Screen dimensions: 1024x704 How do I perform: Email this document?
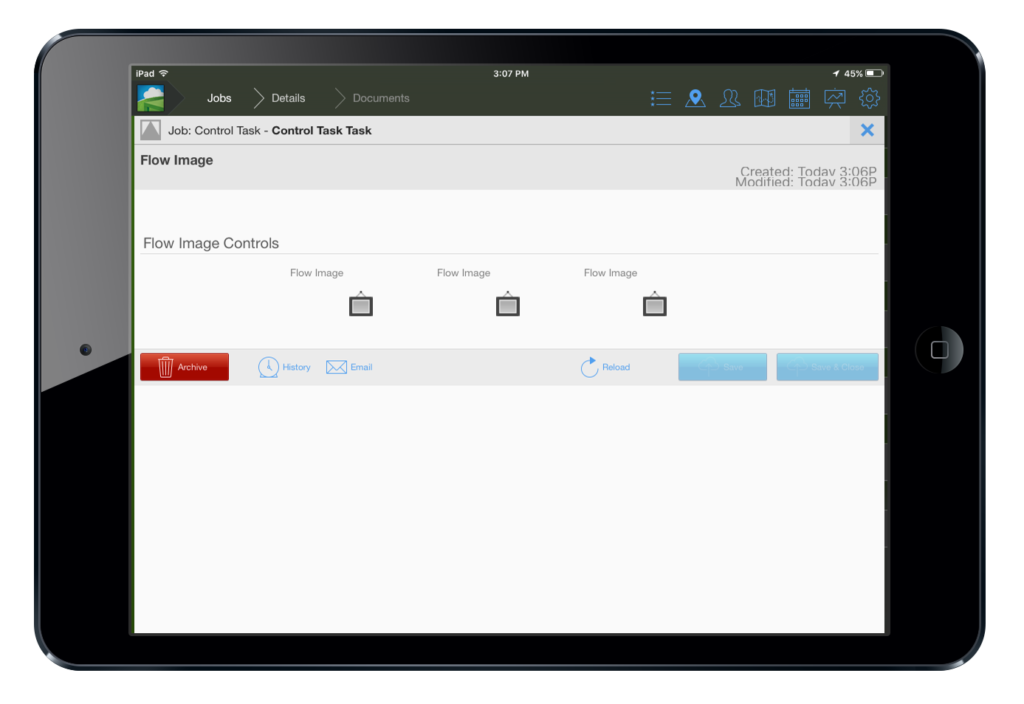click(x=349, y=367)
